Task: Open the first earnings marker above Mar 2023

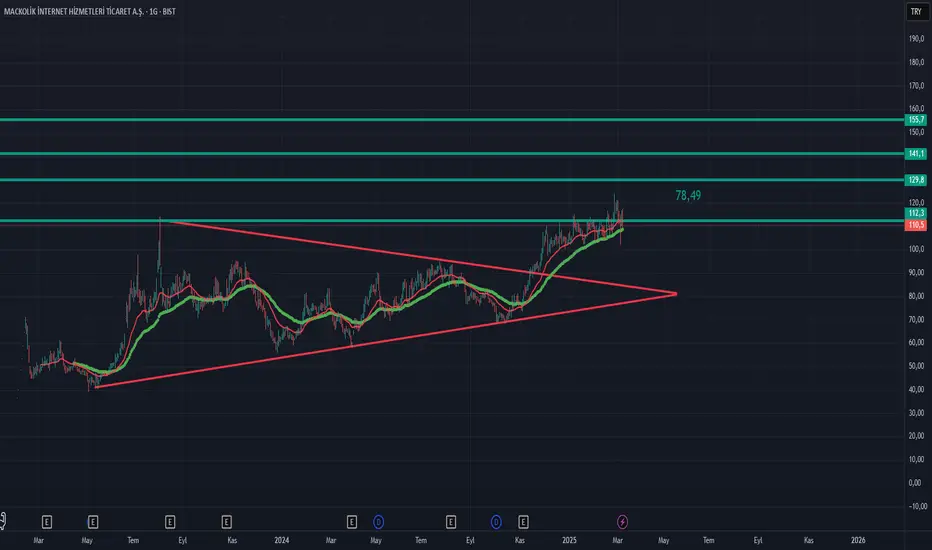Action: [x=47, y=522]
